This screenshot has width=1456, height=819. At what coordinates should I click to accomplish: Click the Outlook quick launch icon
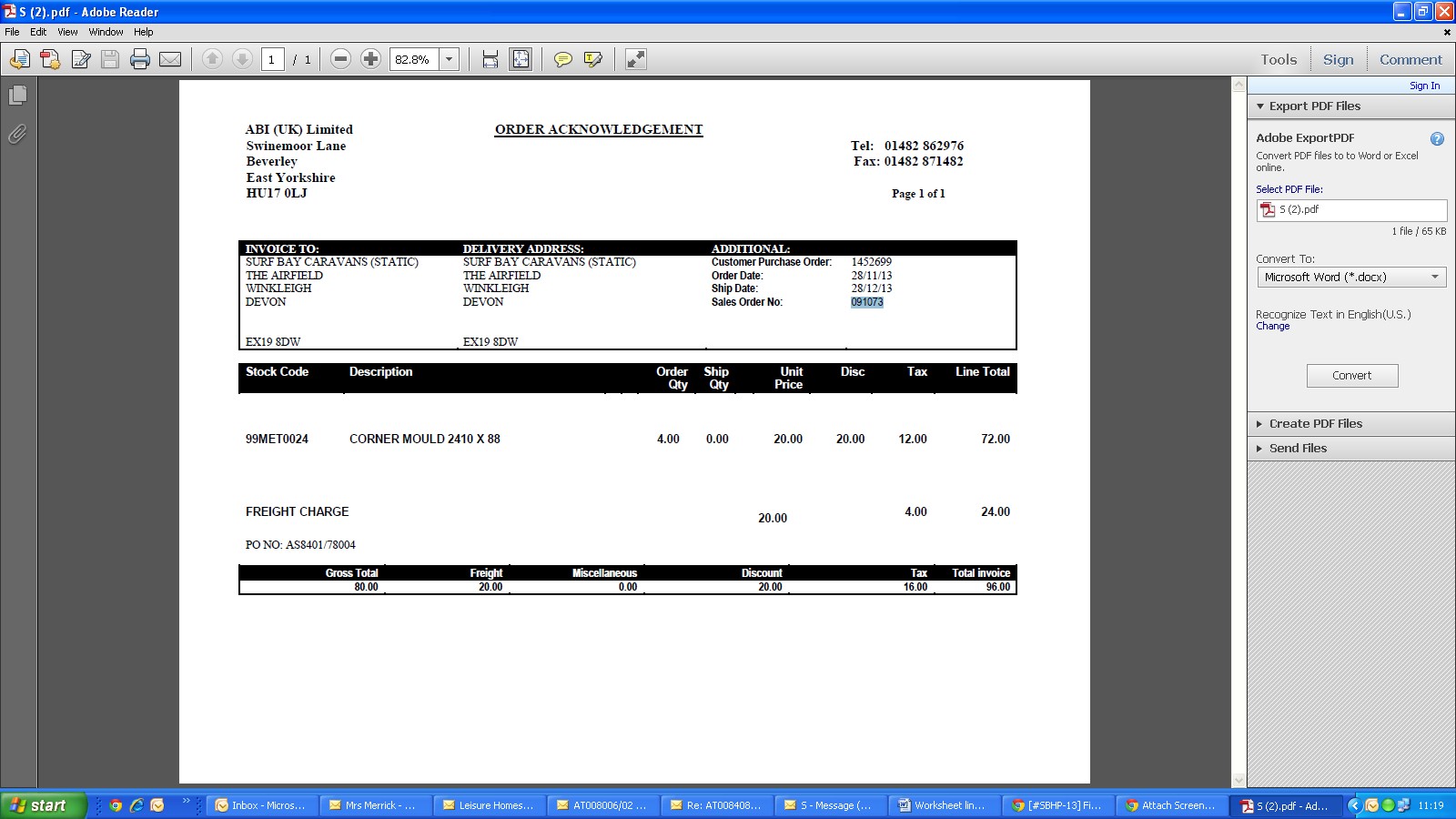click(157, 805)
